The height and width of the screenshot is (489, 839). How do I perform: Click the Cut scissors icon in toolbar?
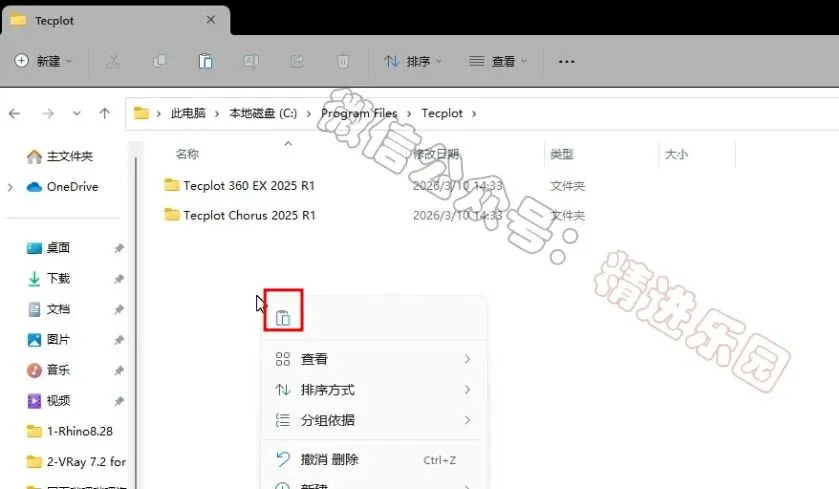[x=113, y=61]
